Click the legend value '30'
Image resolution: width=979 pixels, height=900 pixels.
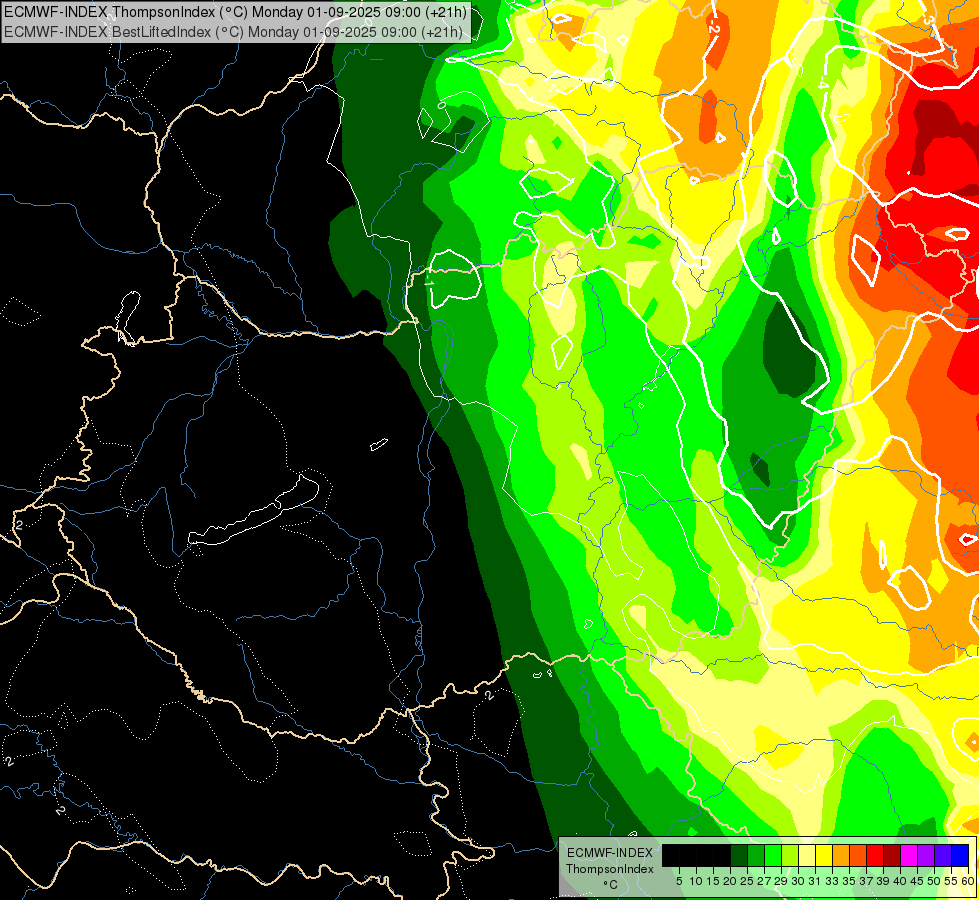point(799,881)
